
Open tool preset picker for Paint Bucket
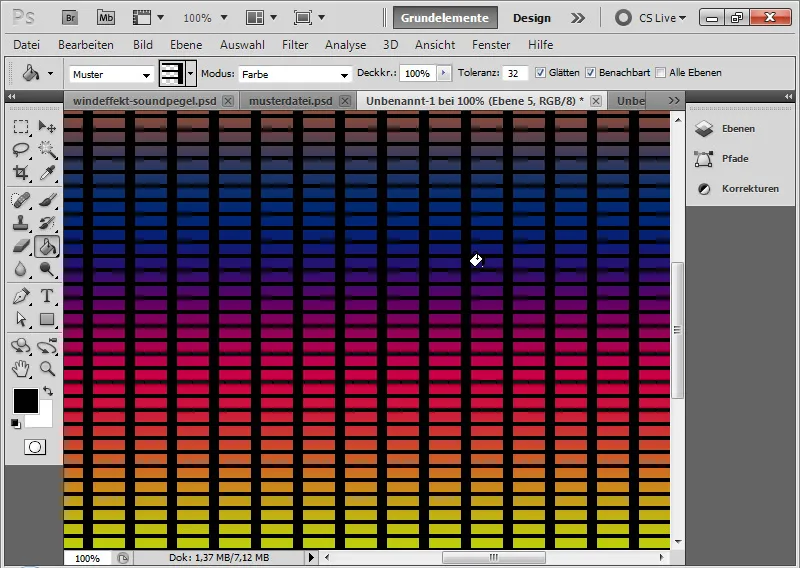(51, 73)
